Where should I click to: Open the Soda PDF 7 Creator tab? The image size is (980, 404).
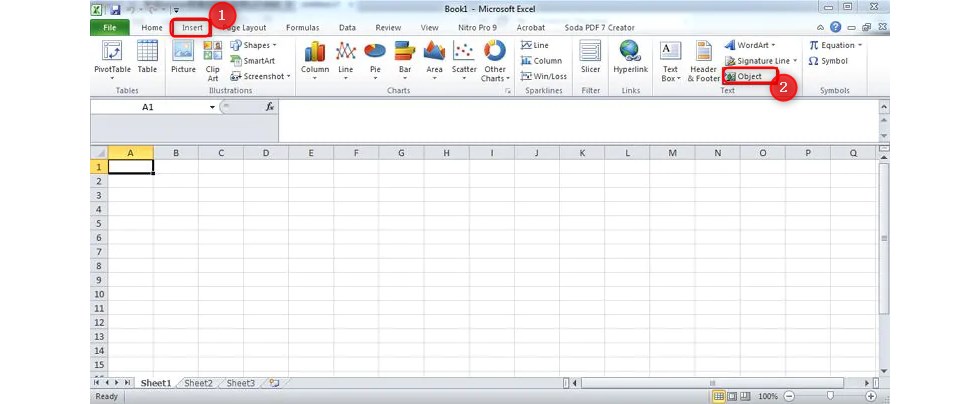599,28
